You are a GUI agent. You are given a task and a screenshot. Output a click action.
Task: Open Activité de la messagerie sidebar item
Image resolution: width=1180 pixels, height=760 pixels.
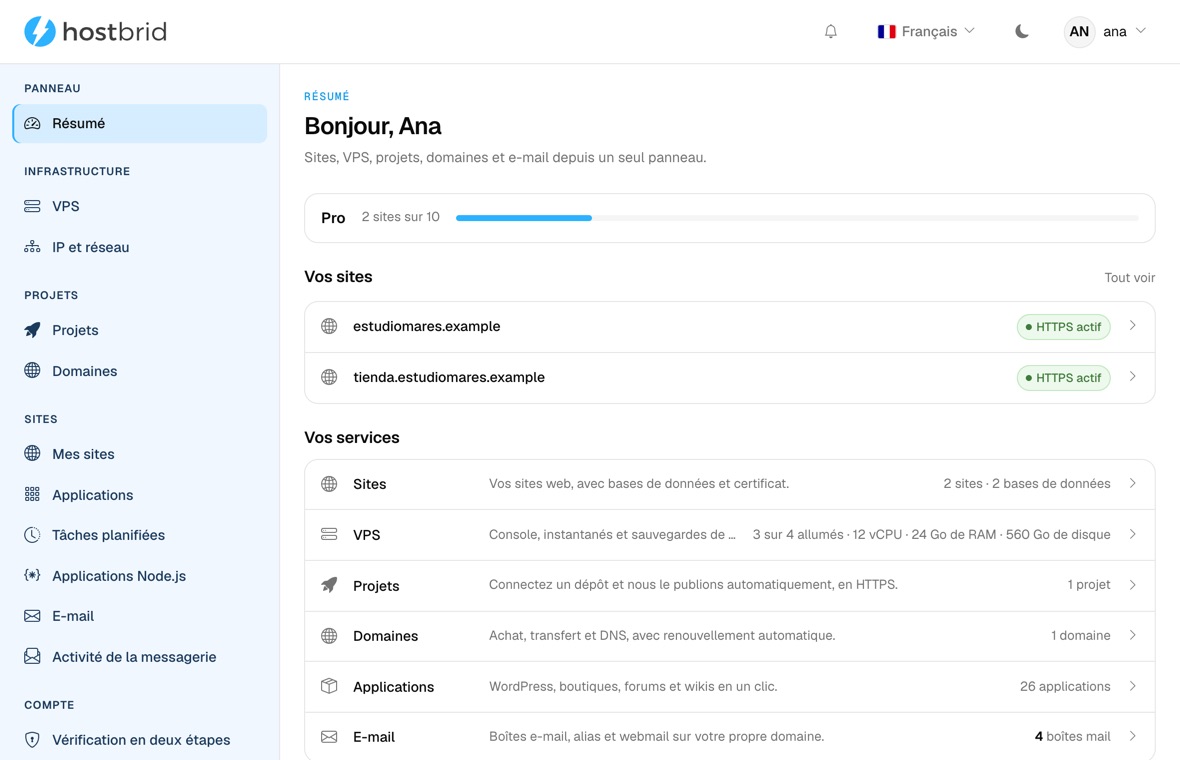140,657
